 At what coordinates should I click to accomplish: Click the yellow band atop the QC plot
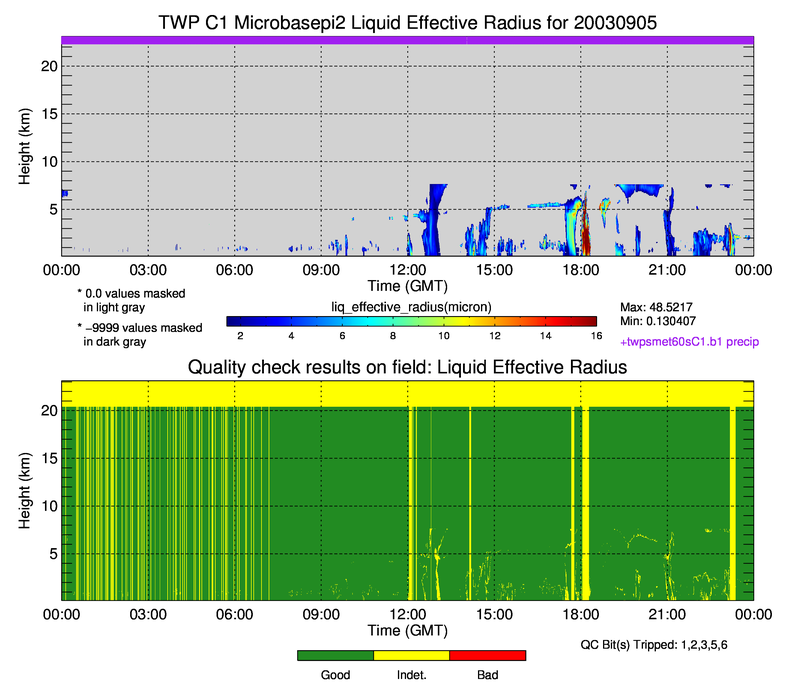407,393
